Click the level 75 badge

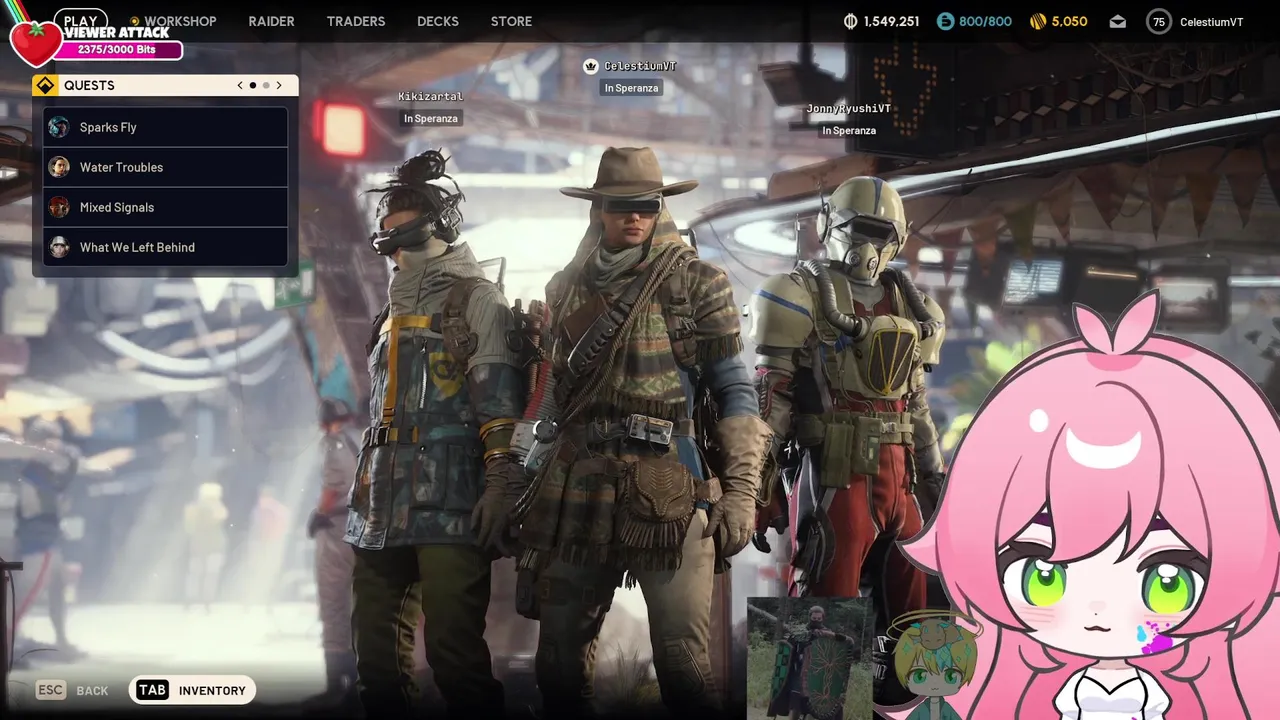coord(1159,21)
